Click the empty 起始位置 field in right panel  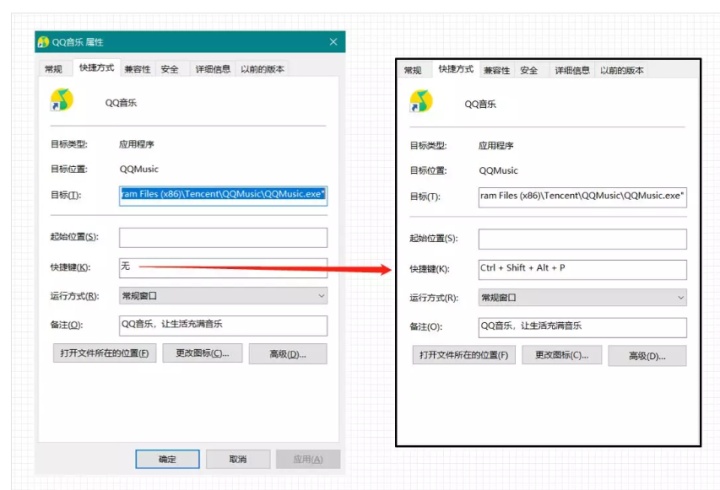click(583, 239)
